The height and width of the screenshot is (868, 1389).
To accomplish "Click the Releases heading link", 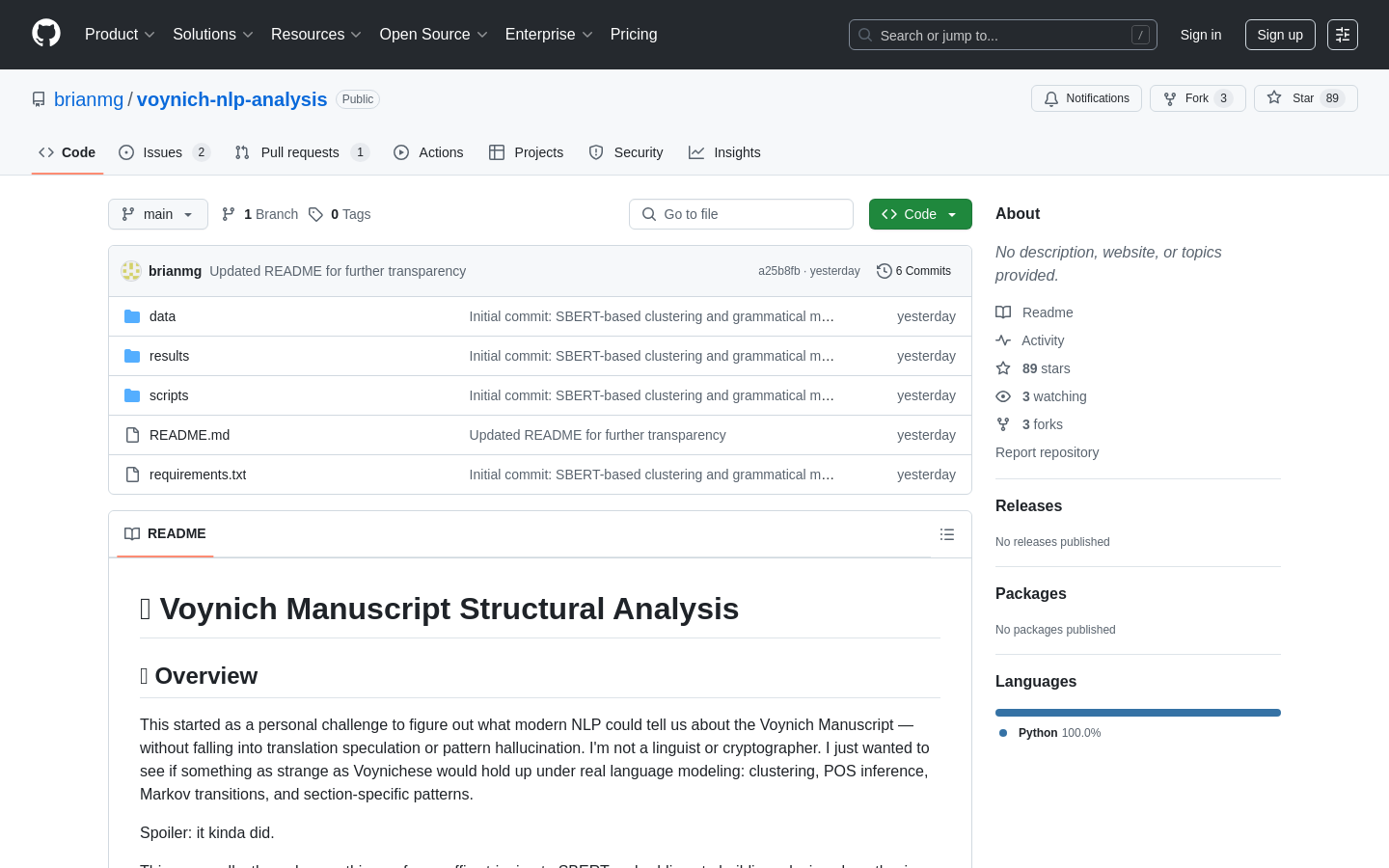I will pos(1028,506).
